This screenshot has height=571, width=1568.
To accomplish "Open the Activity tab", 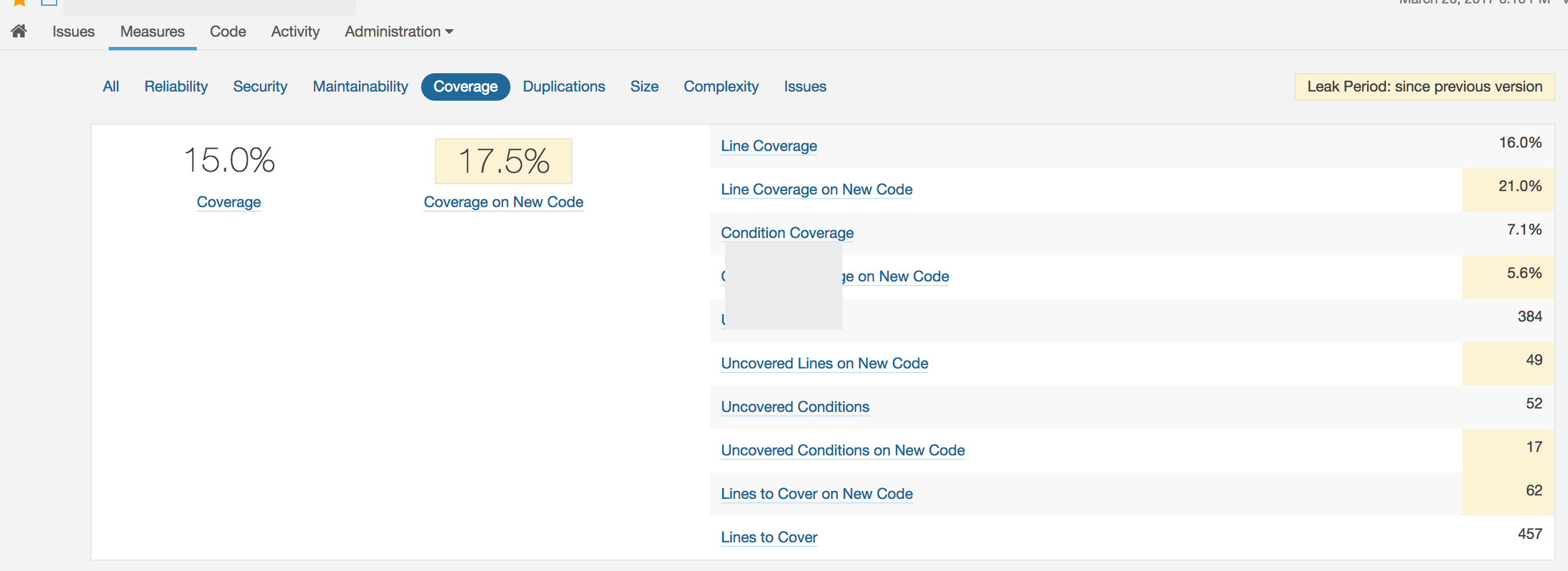I will click(295, 31).
